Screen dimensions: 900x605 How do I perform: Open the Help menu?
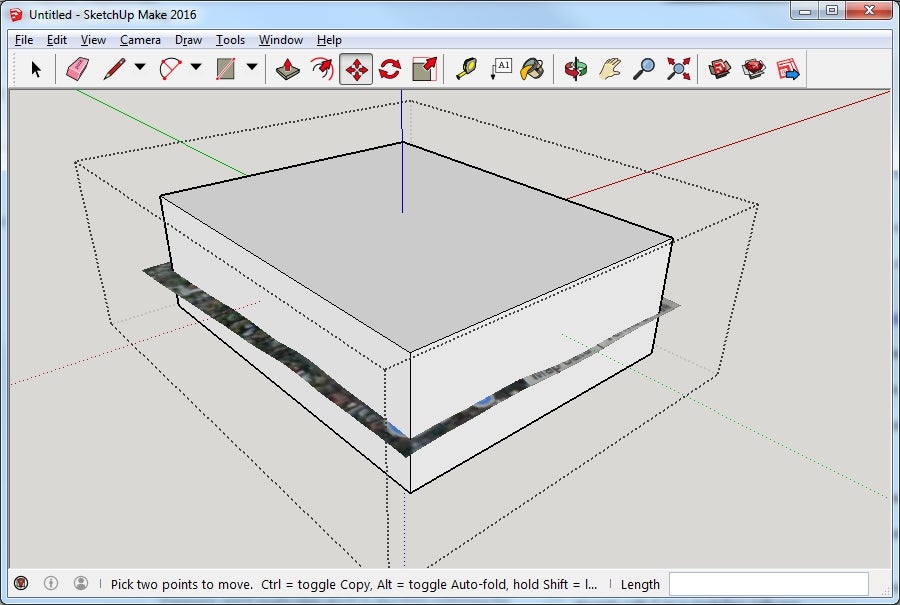(x=329, y=40)
